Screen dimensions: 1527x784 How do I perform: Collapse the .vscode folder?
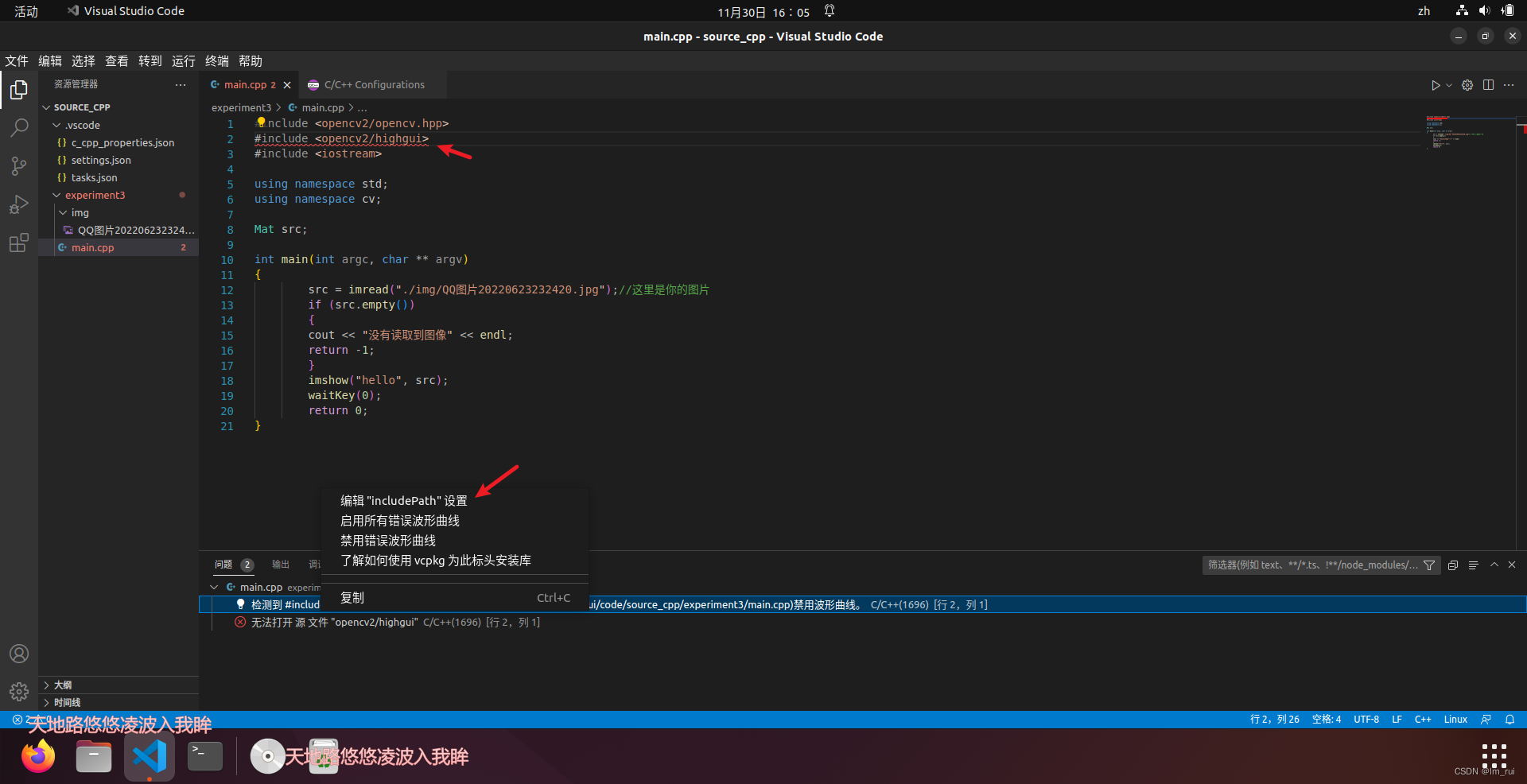tap(119, 126)
